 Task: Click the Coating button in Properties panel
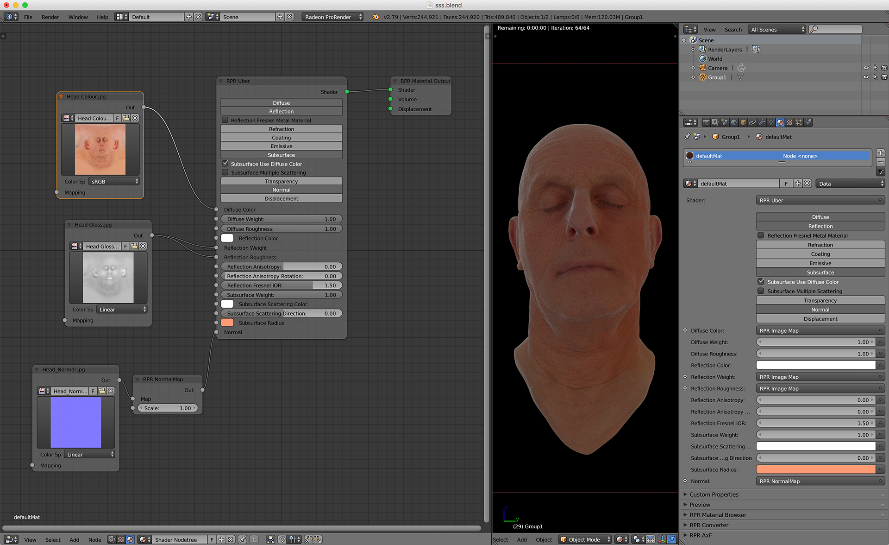tap(820, 254)
